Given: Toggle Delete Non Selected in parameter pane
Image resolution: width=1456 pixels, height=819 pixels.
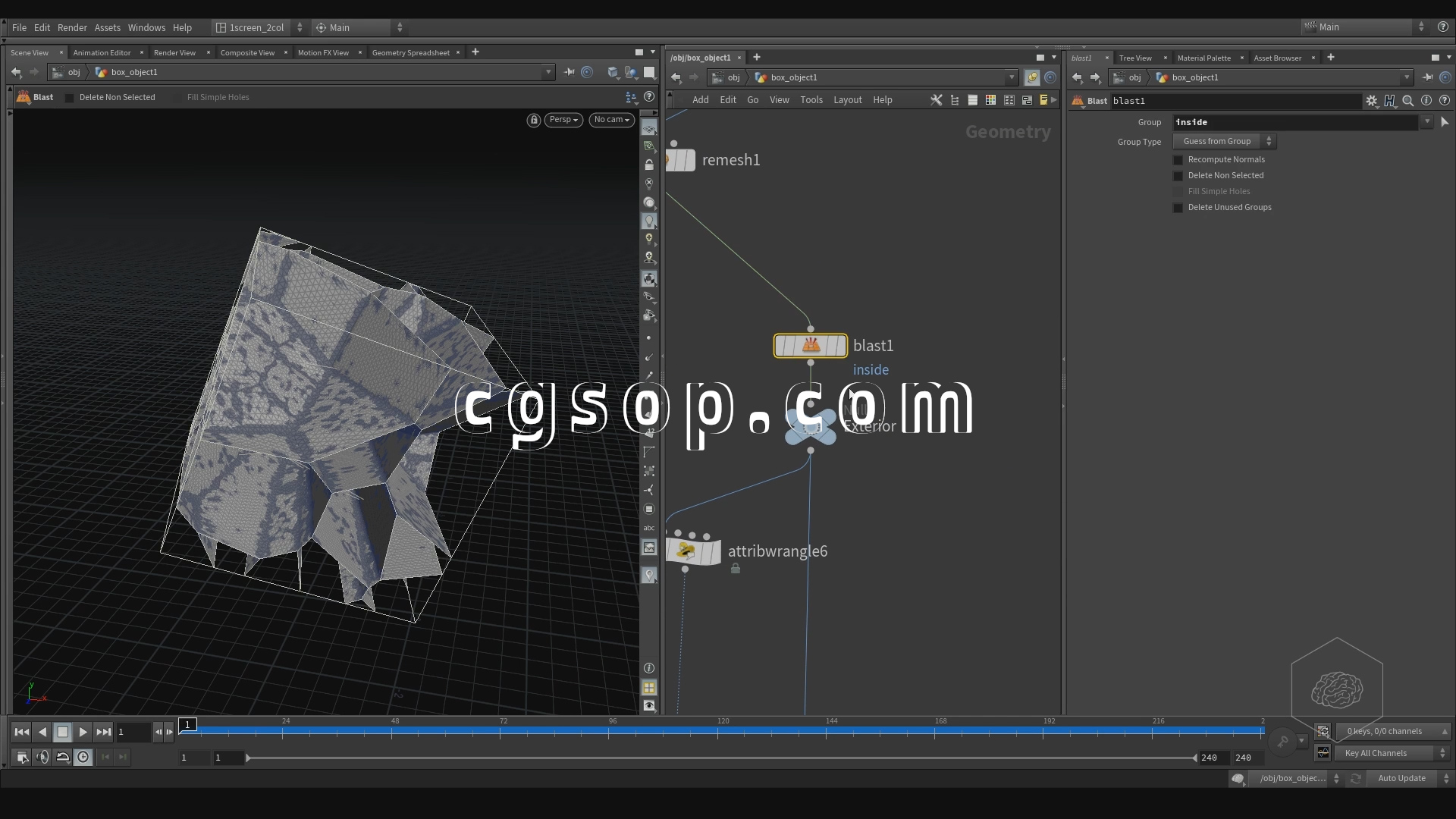Looking at the screenshot, I should (1178, 176).
